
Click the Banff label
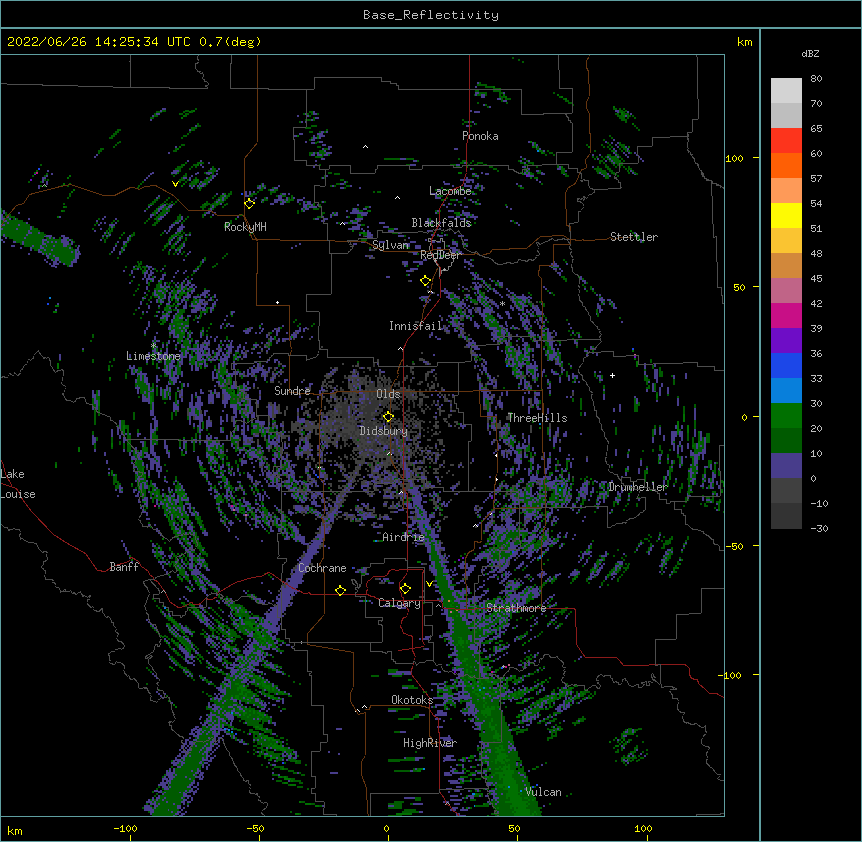click(124, 567)
